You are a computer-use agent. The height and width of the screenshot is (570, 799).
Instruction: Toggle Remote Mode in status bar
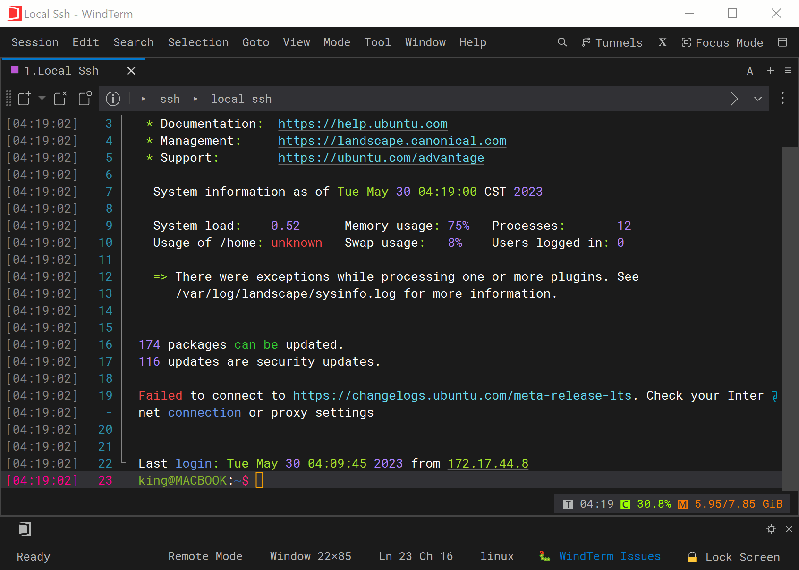pos(205,557)
